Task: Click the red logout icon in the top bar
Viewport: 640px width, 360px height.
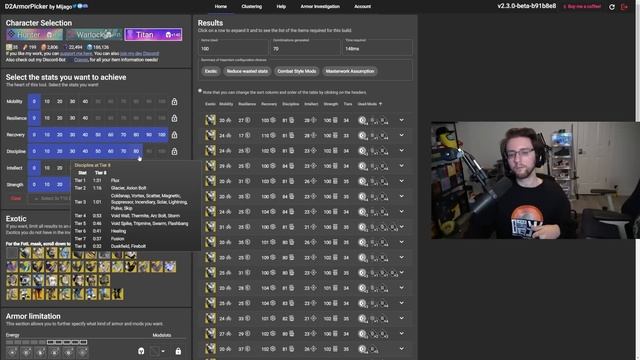Action: [624, 7]
